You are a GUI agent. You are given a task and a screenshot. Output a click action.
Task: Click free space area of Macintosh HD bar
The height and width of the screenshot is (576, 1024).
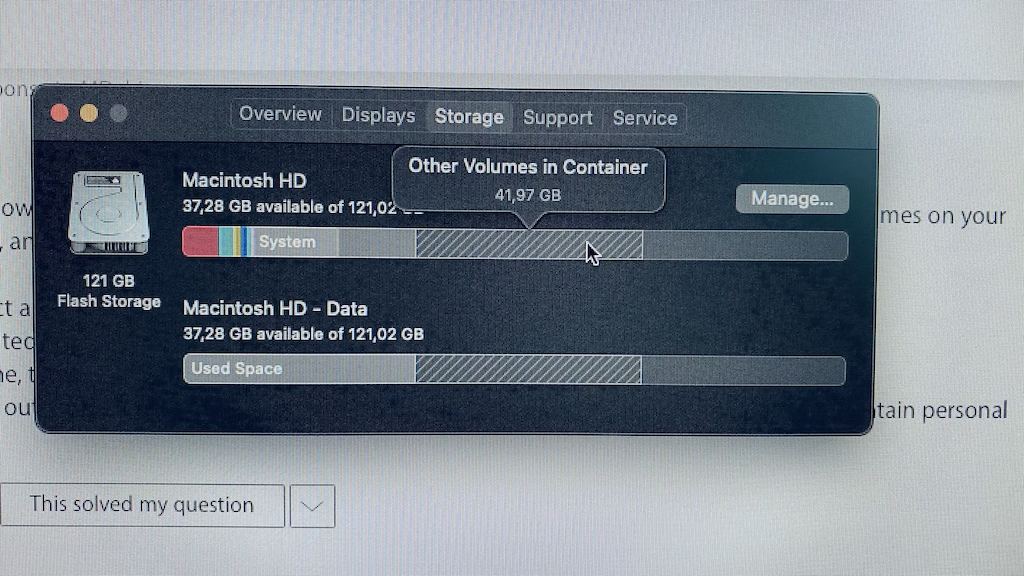pos(745,246)
